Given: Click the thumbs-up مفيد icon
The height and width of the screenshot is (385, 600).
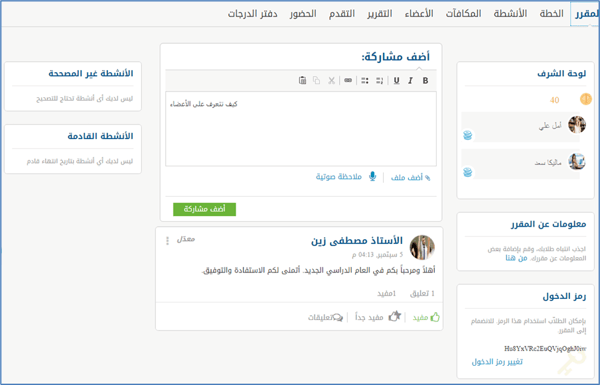Looking at the screenshot, I should tap(435, 317).
